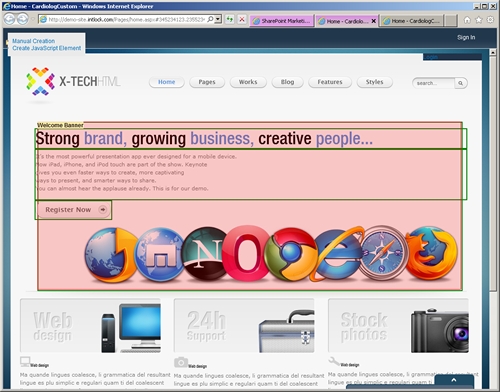Click the address bar search magnifier icon
Screen dimensions: 500x392
pos(211,19)
